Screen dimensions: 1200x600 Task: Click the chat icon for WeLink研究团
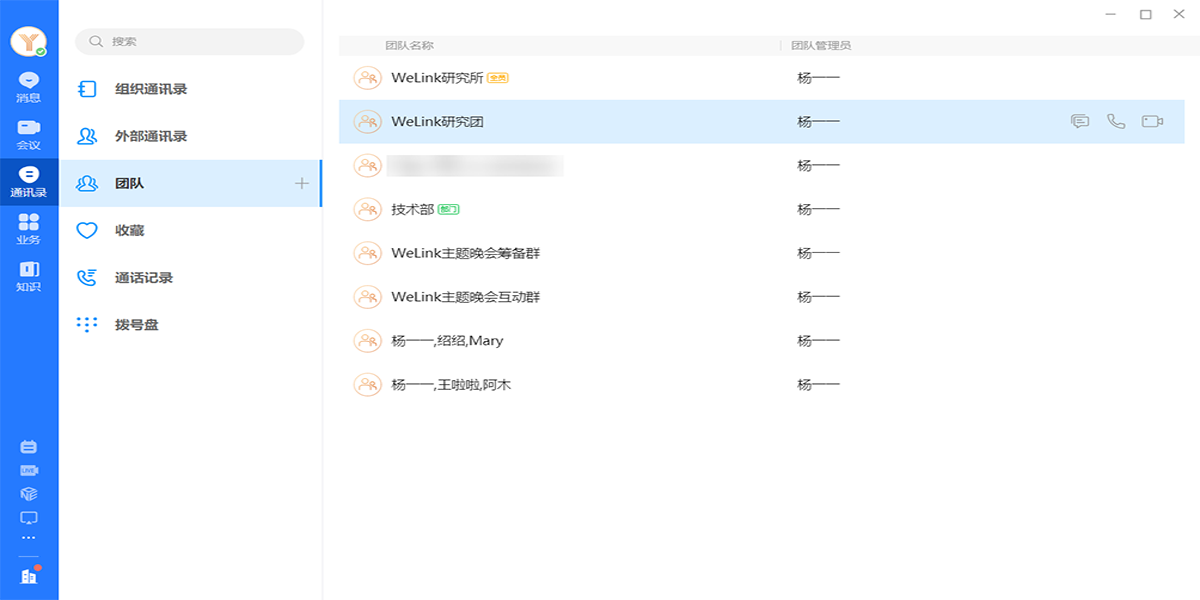click(1080, 121)
